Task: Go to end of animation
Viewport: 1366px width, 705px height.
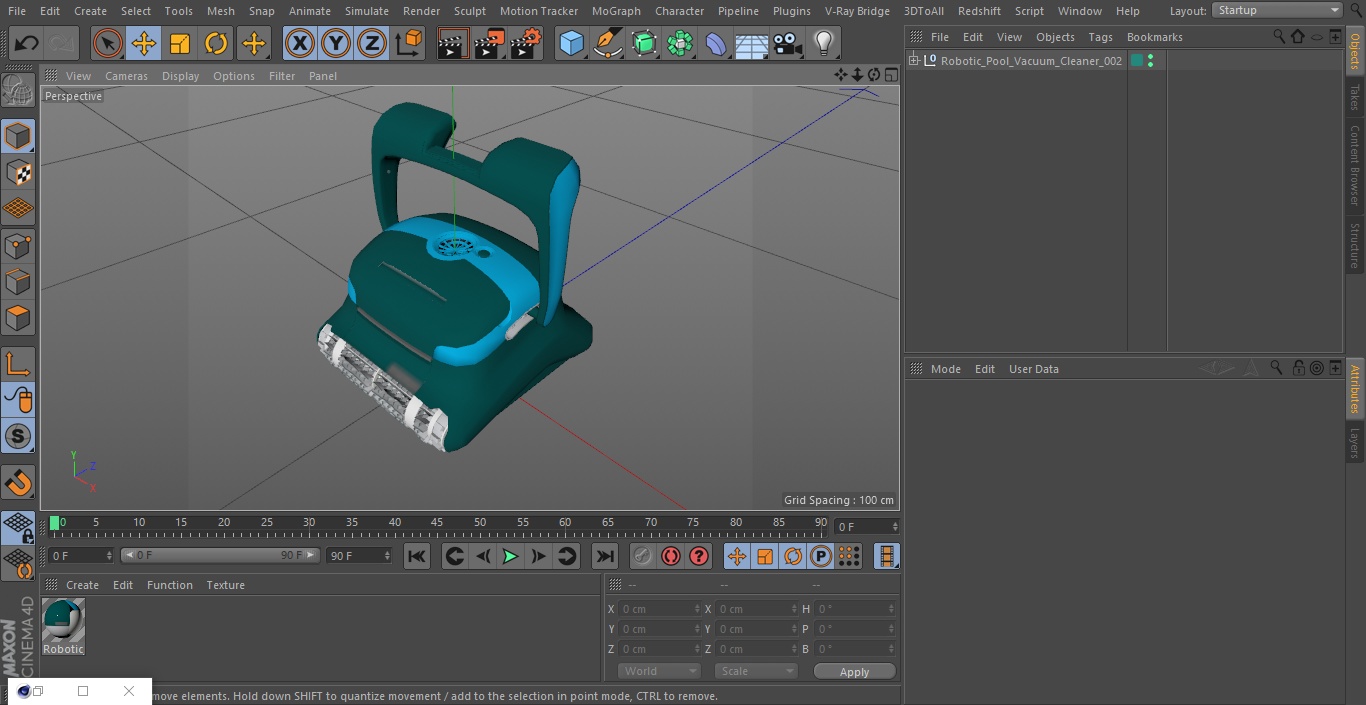Action: pos(605,556)
